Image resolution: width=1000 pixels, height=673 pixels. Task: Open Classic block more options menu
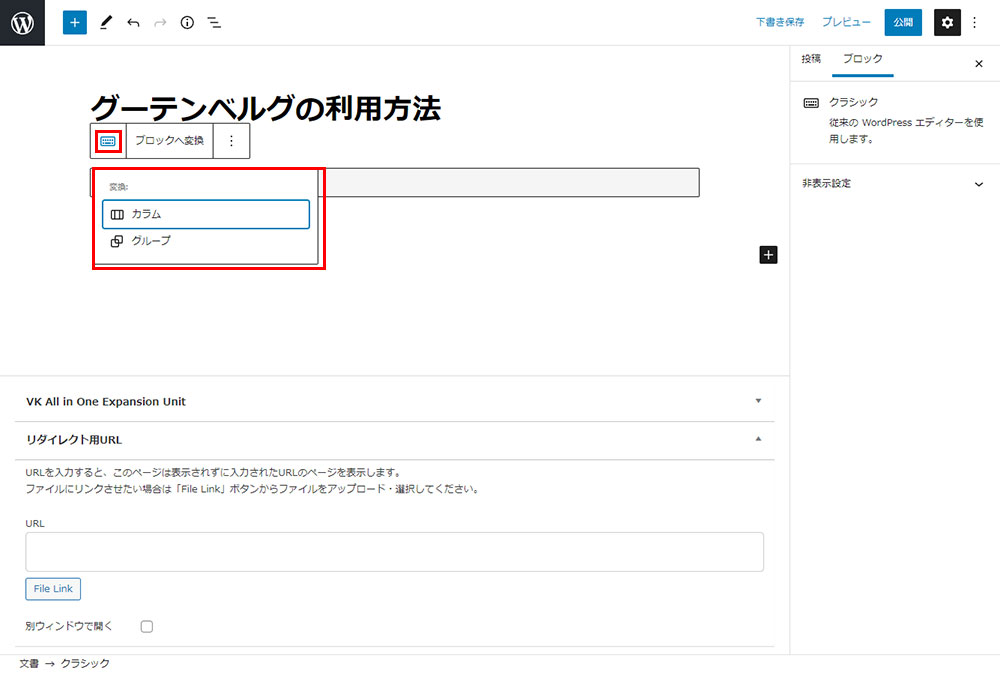(231, 141)
